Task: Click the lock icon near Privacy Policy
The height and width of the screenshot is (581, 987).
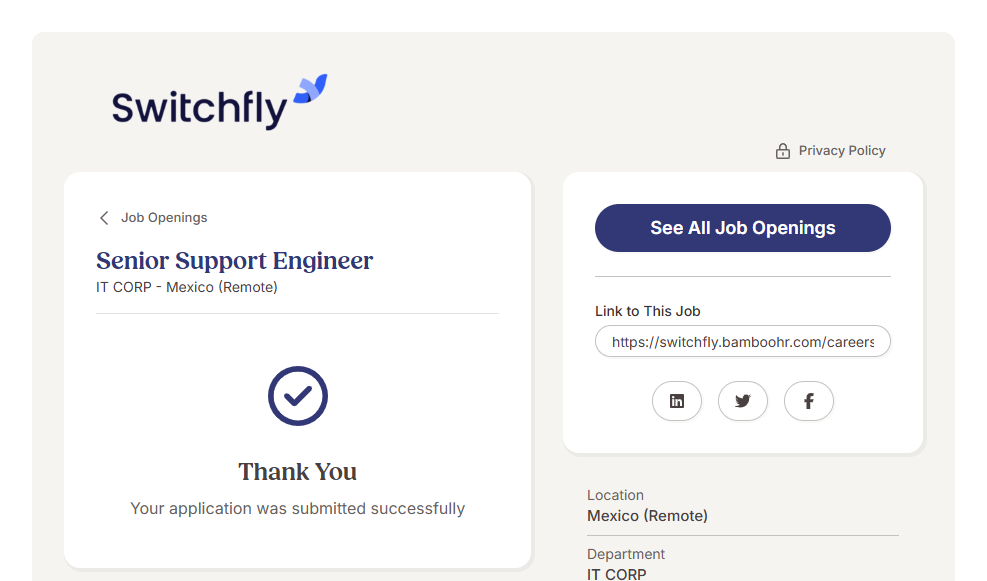Action: click(x=783, y=151)
